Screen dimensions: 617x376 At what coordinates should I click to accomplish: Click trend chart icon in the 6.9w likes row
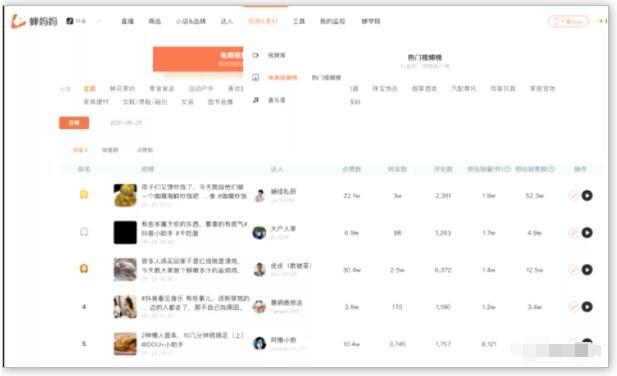tap(574, 233)
